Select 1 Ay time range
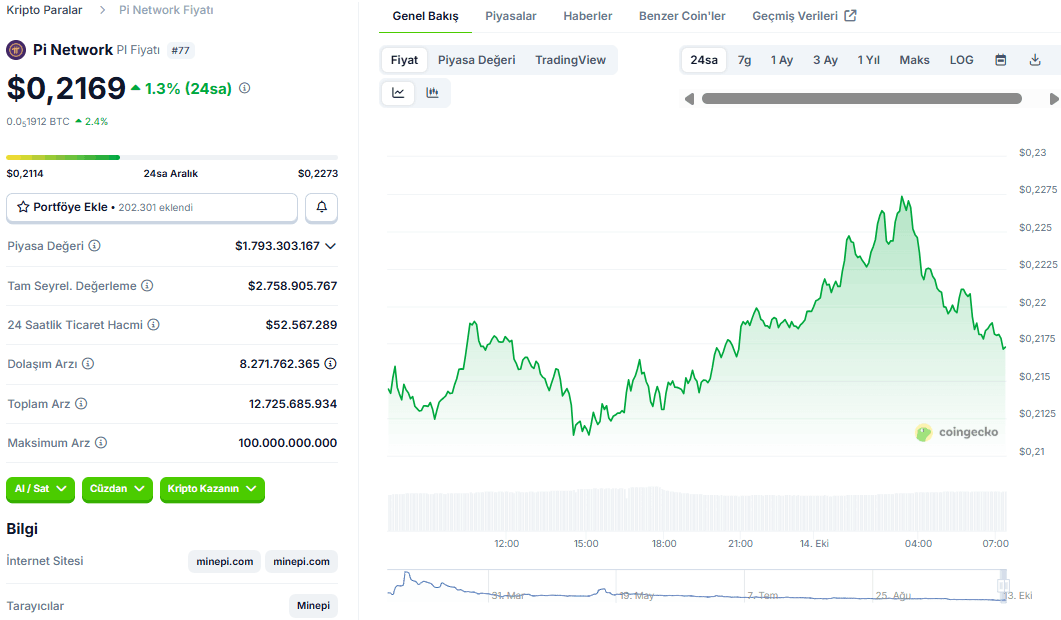 pos(782,60)
